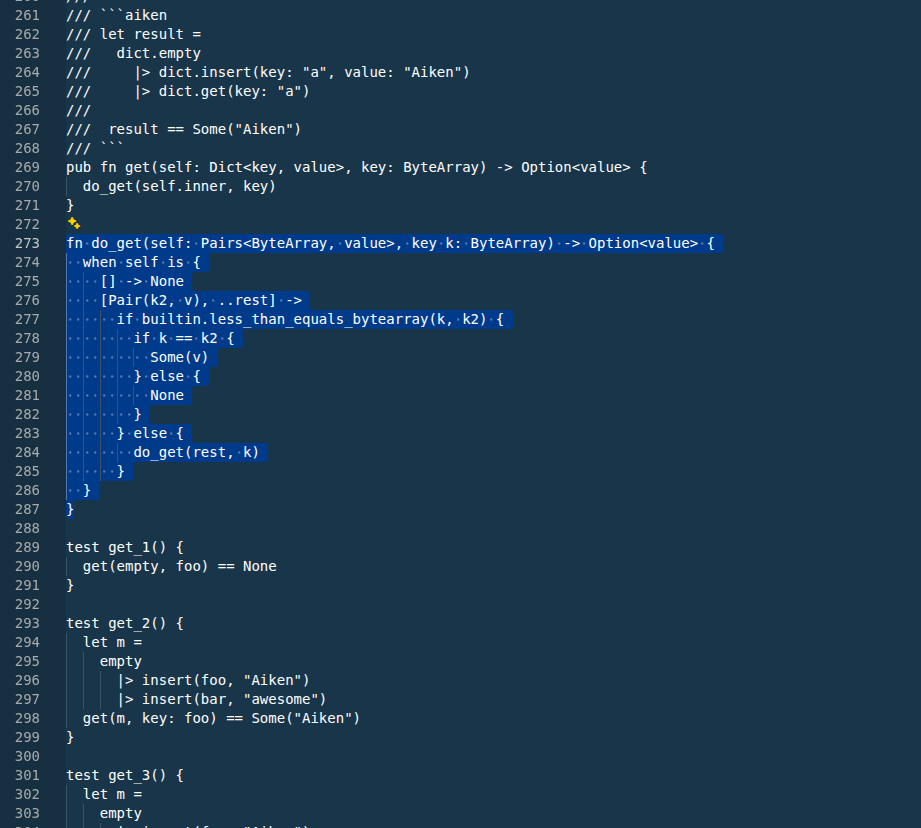Click 'do_get(self.inner, key)' call
Viewport: 921px width, 828px height.
(179, 186)
